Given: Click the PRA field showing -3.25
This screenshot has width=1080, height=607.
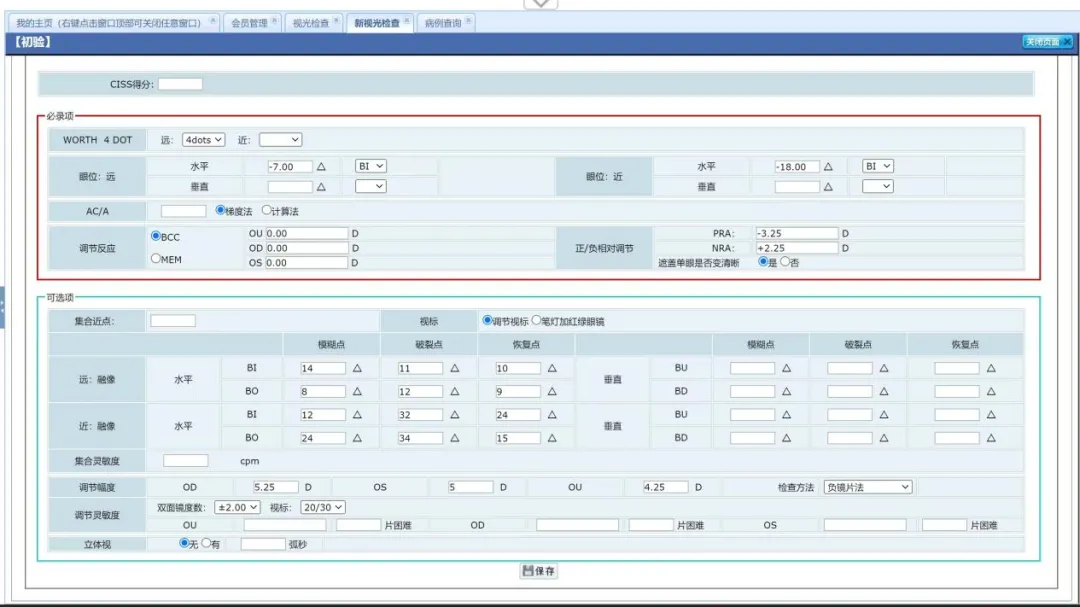Looking at the screenshot, I should click(797, 234).
